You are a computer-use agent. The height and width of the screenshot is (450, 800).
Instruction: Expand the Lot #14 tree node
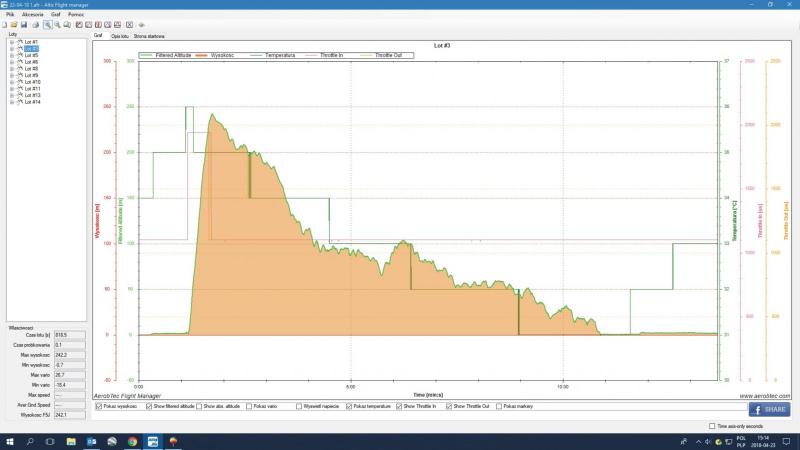(11, 102)
